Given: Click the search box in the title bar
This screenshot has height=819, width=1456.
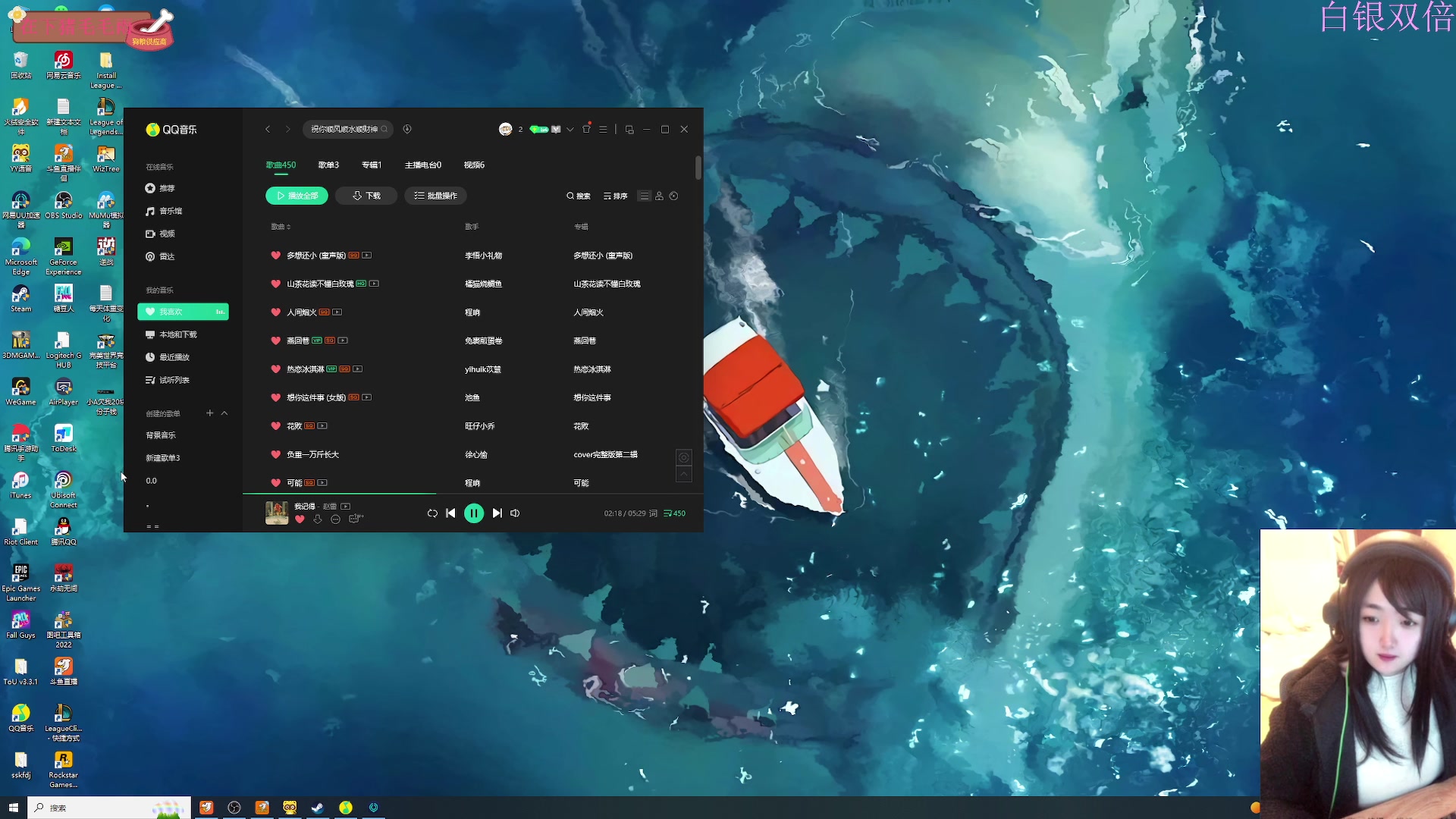Looking at the screenshot, I should pos(345,129).
